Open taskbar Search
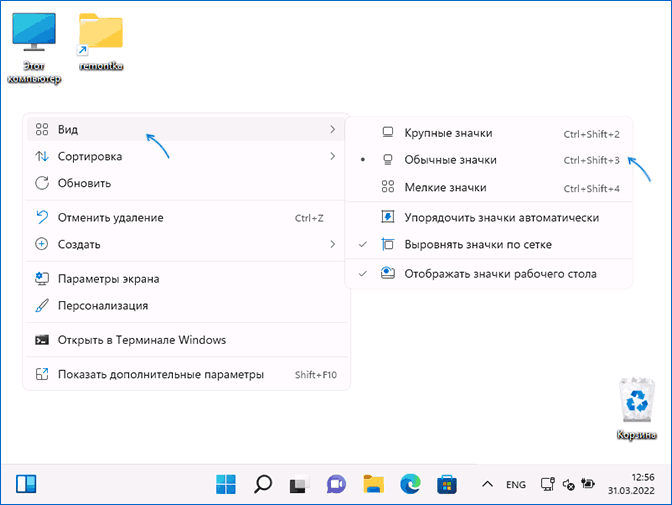672x505 pixels. 263,484
